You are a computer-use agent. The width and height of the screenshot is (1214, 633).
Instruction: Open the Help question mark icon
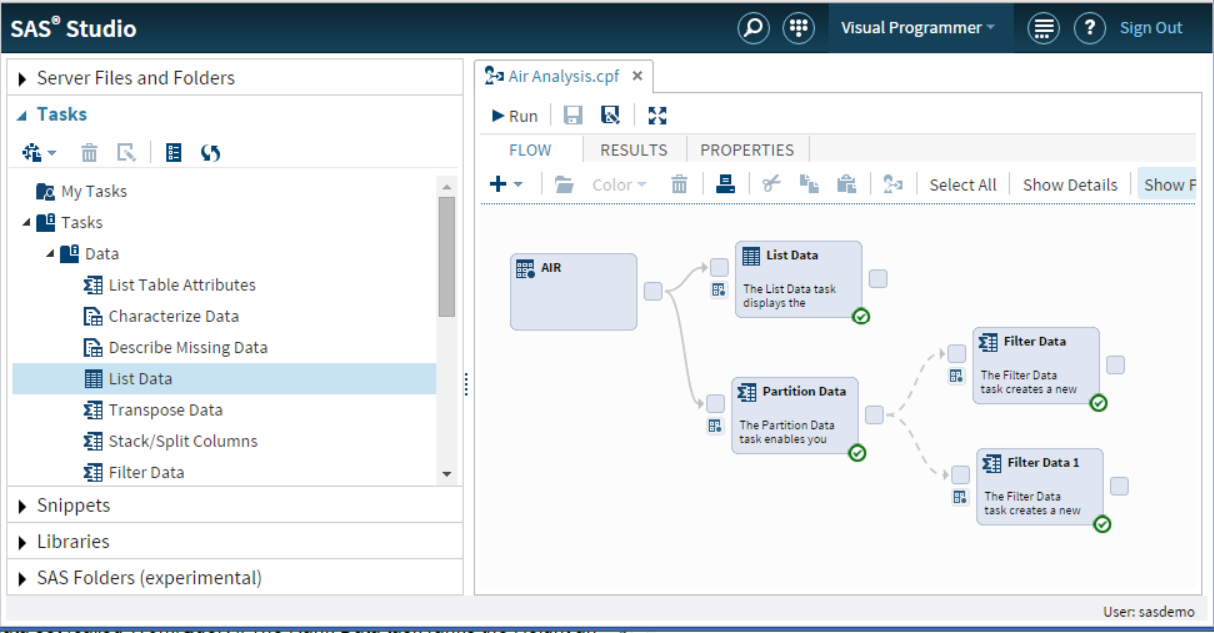(1089, 28)
